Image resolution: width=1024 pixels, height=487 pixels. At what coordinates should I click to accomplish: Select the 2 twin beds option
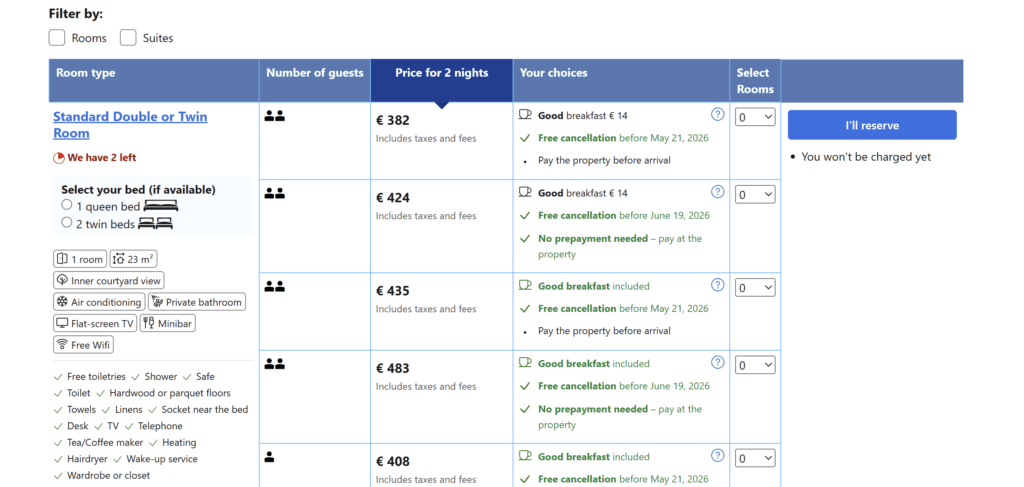67,223
